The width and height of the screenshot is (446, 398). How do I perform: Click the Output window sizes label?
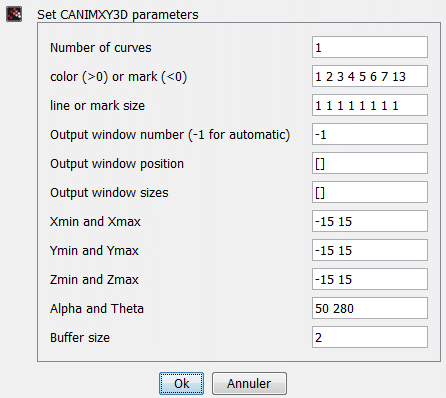point(109,193)
